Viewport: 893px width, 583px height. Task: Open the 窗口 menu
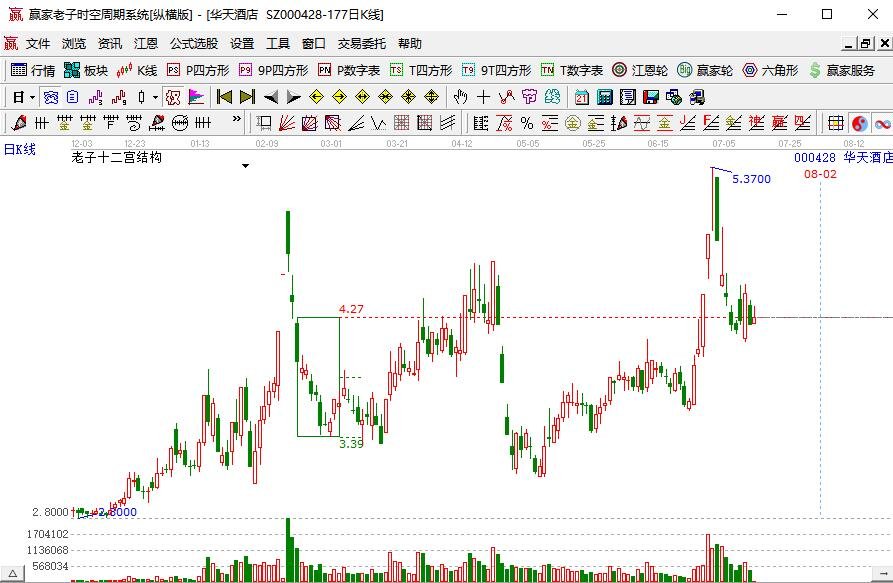coord(314,43)
